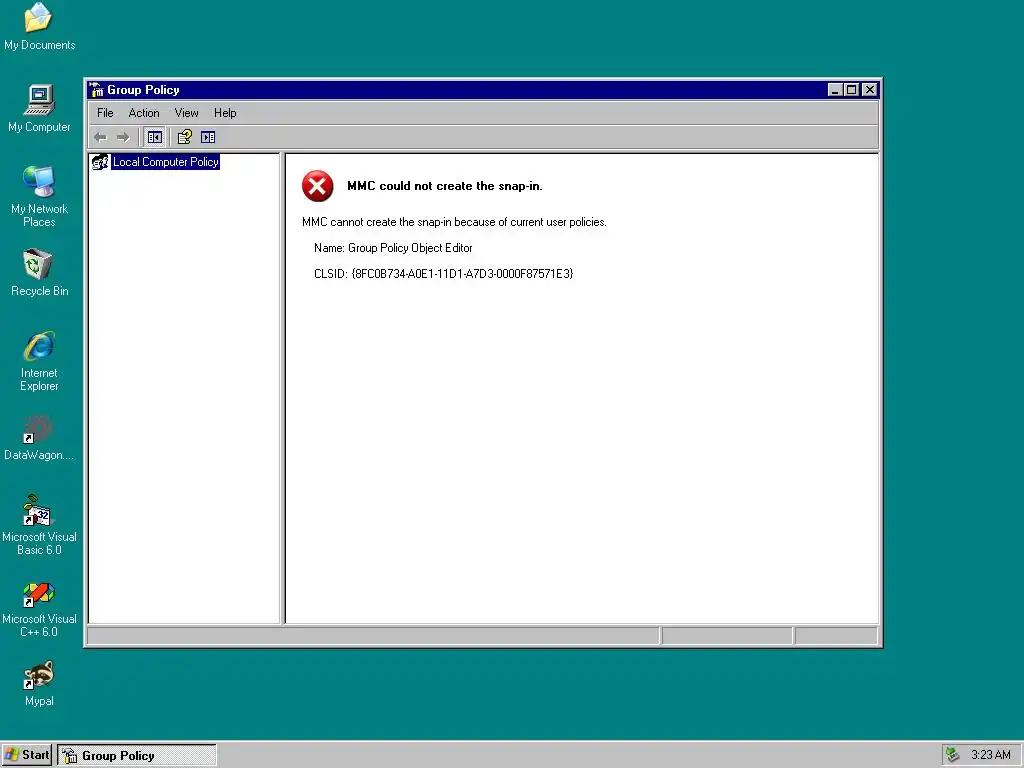Viewport: 1024px width, 768px height.
Task: Maximize the Group Policy window
Action: click(852, 89)
